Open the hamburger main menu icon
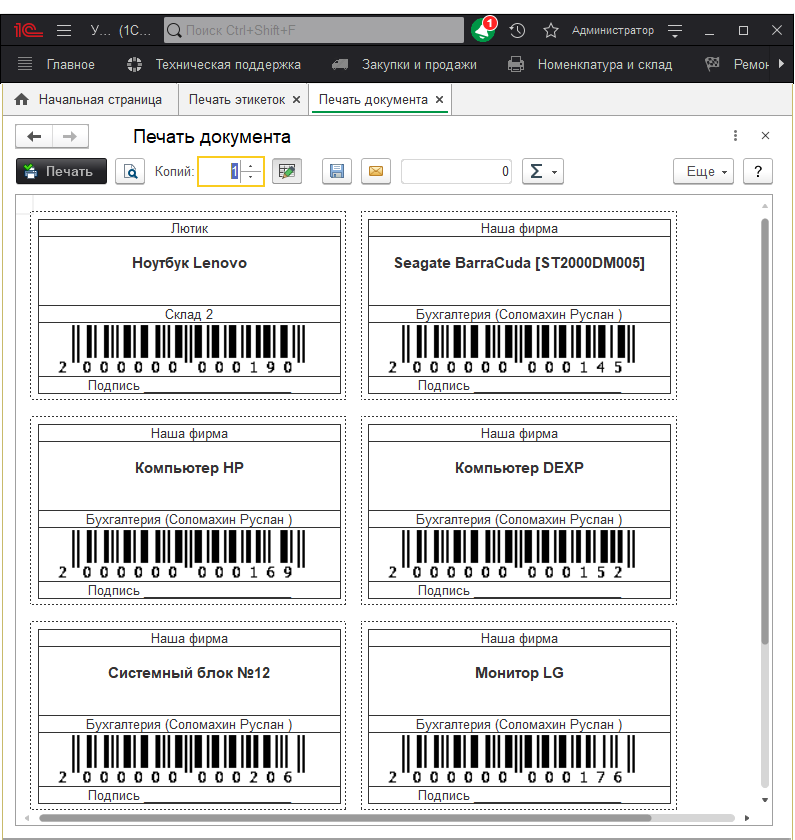795x840 pixels. (64, 31)
